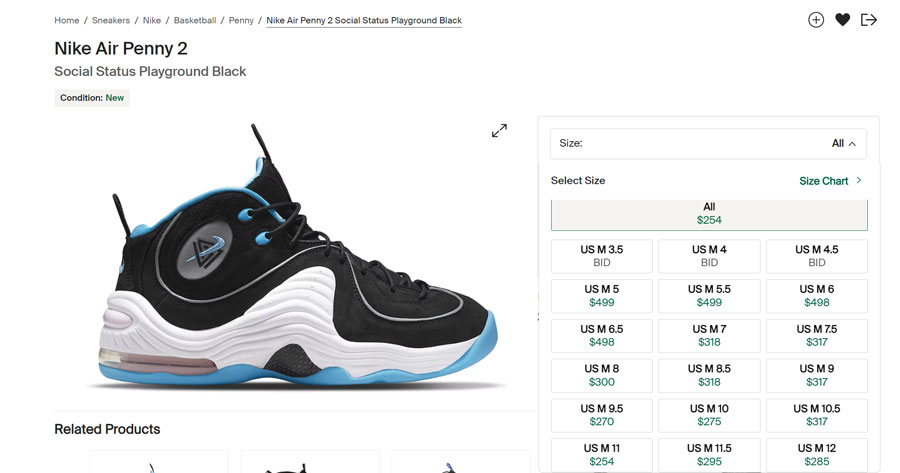Select the All sizes $254 option

pos(709,215)
